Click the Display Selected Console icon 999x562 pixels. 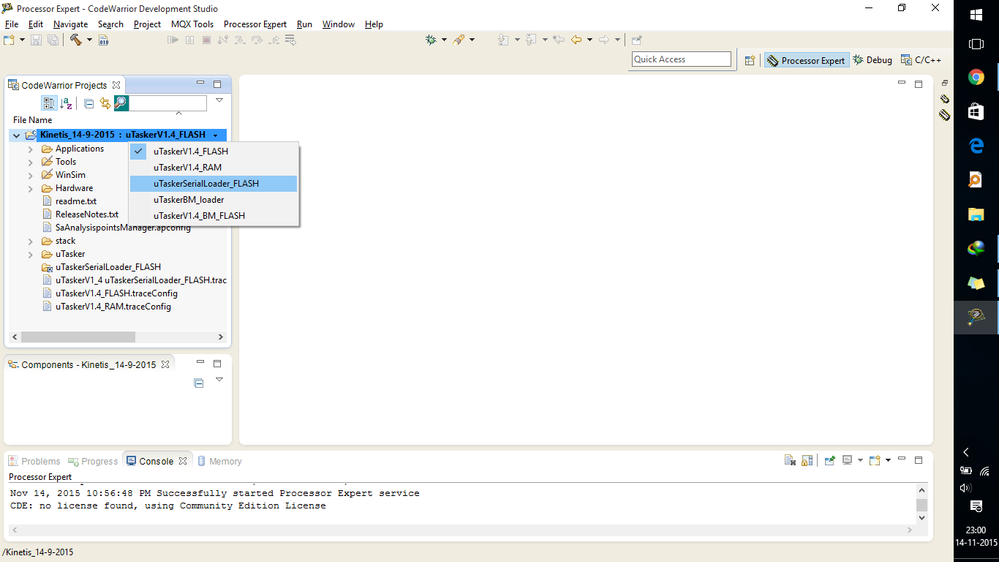coord(847,460)
